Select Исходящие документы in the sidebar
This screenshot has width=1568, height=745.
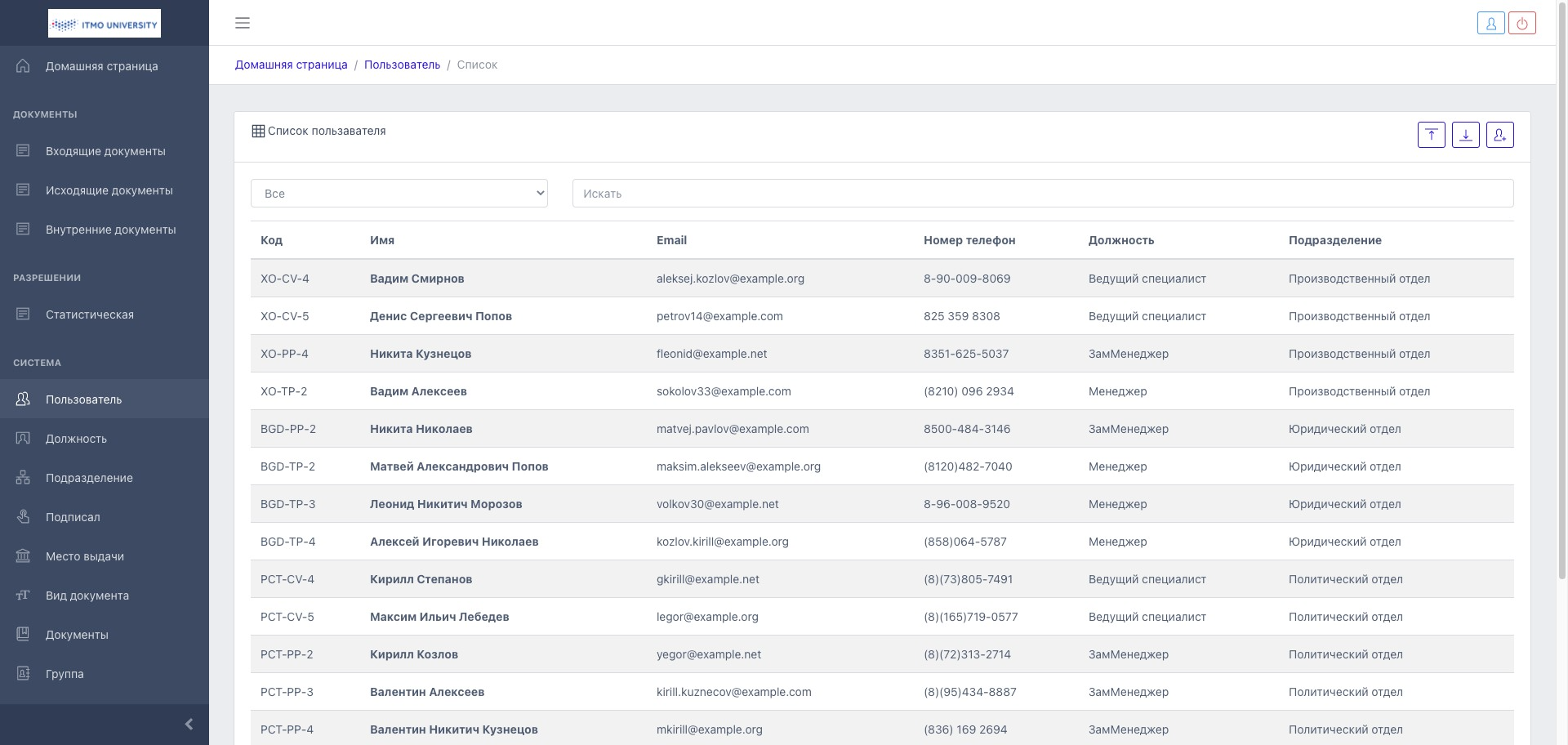(x=109, y=190)
